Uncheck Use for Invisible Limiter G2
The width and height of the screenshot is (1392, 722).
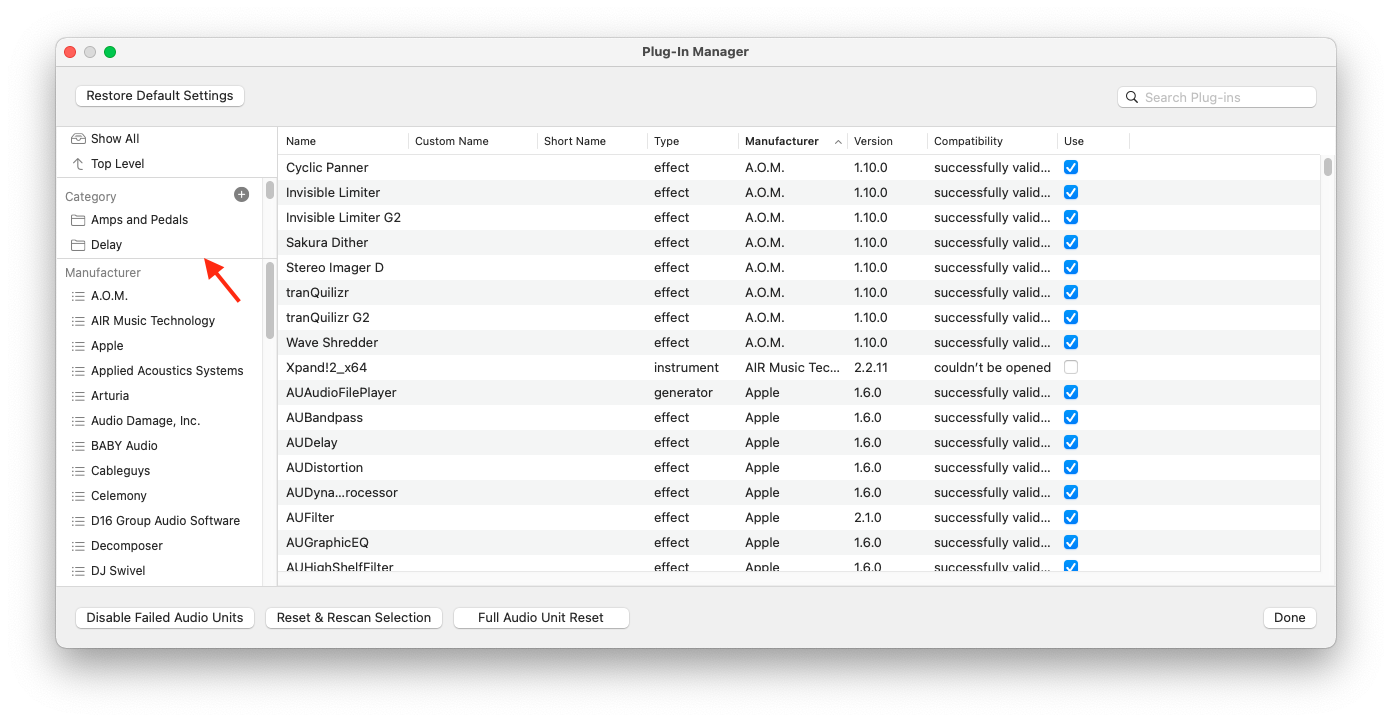(x=1071, y=217)
